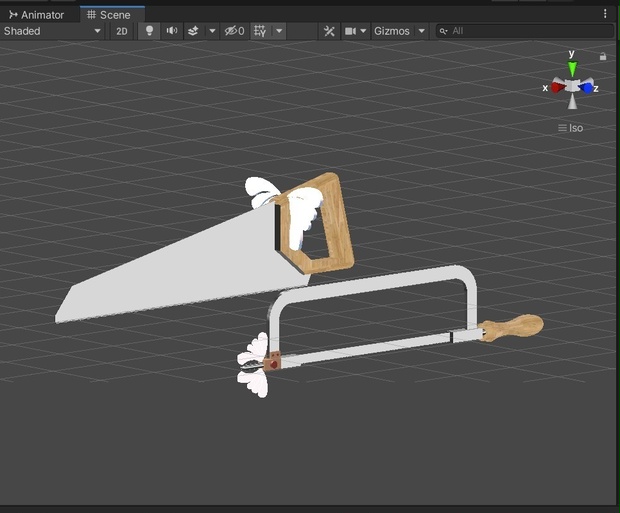Click the scene camera settings icon

(x=350, y=31)
